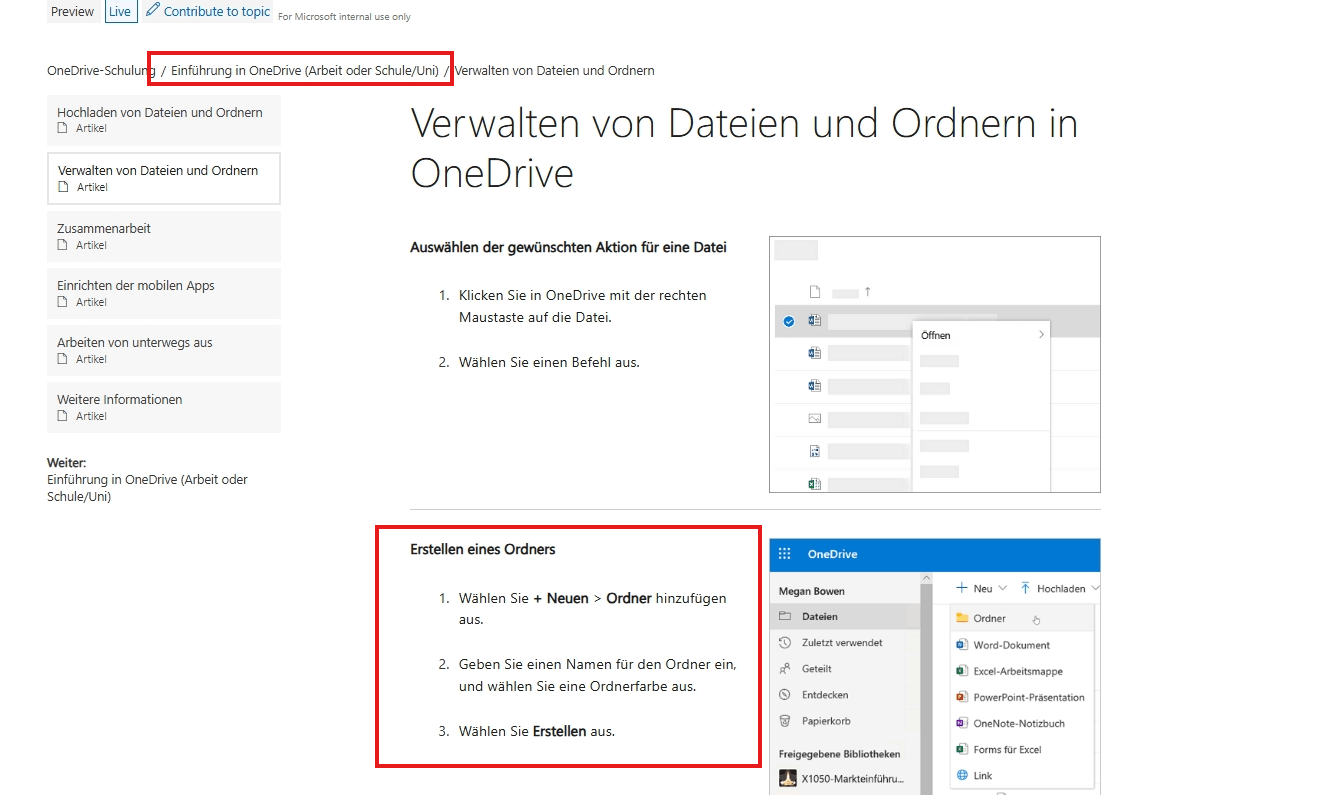The image size is (1335, 795).
Task: Click the Entdecken sidebar icon
Action: click(785, 695)
